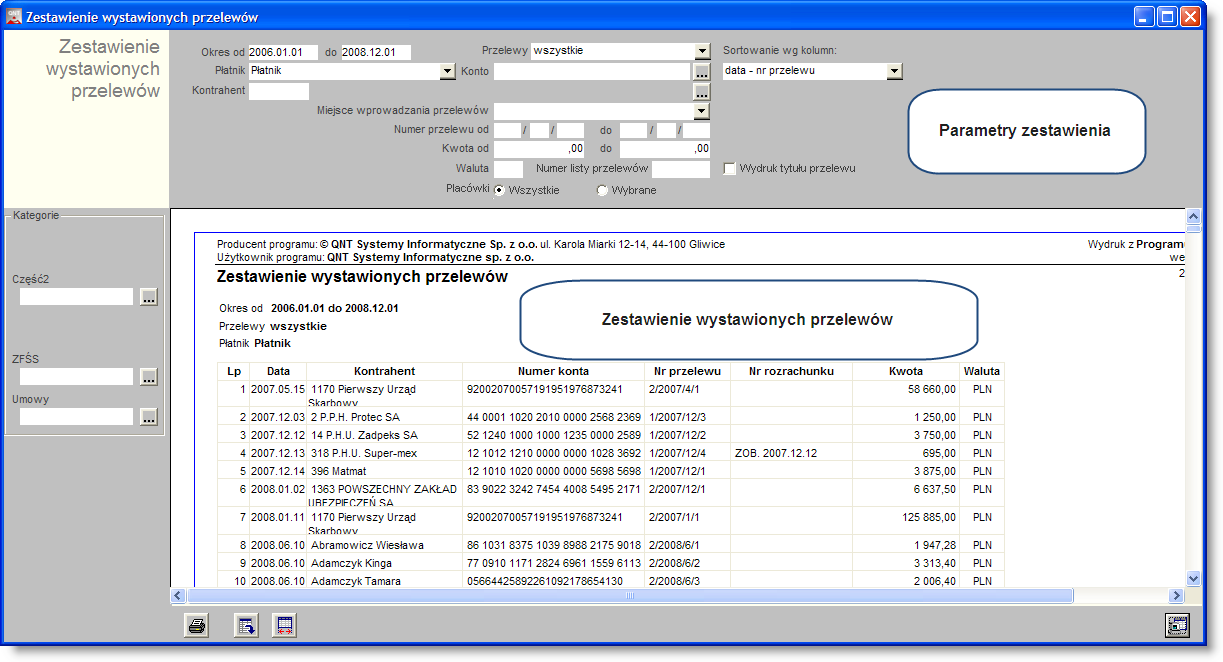Image resolution: width=1223 pixels, height=662 pixels.
Task: Click the ellipsis button next to Umowy
Action: pos(149,417)
